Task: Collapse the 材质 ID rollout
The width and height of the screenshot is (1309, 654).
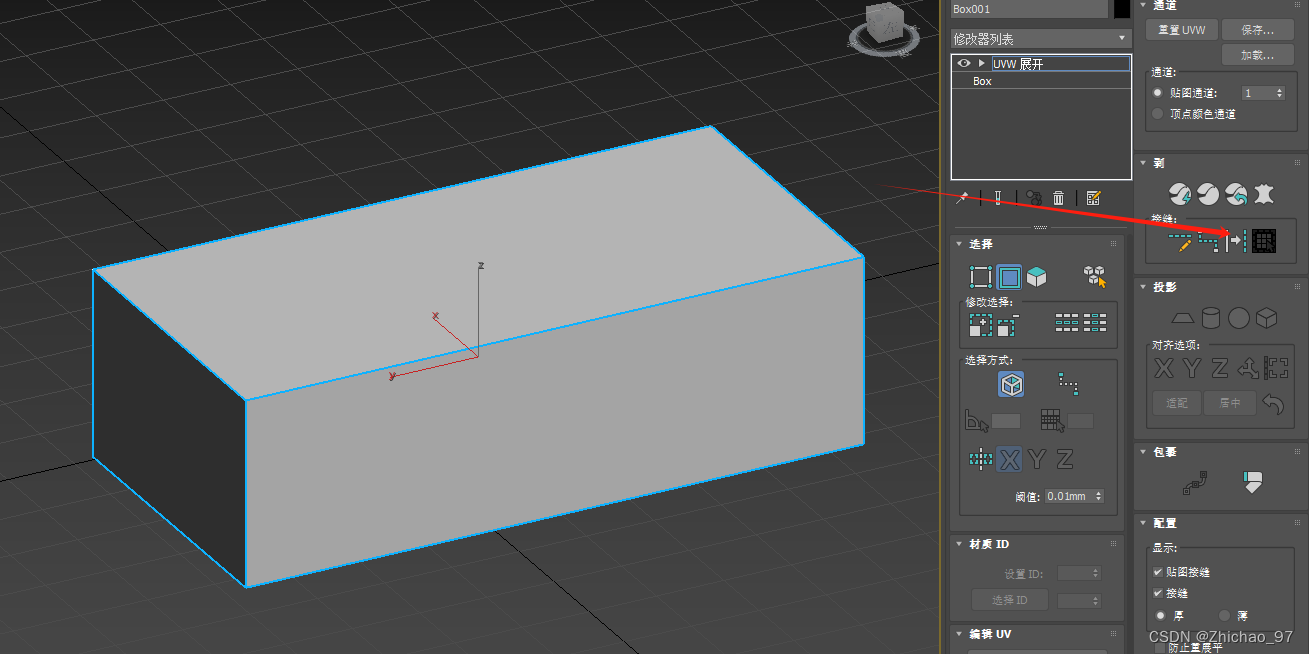Action: pos(959,544)
